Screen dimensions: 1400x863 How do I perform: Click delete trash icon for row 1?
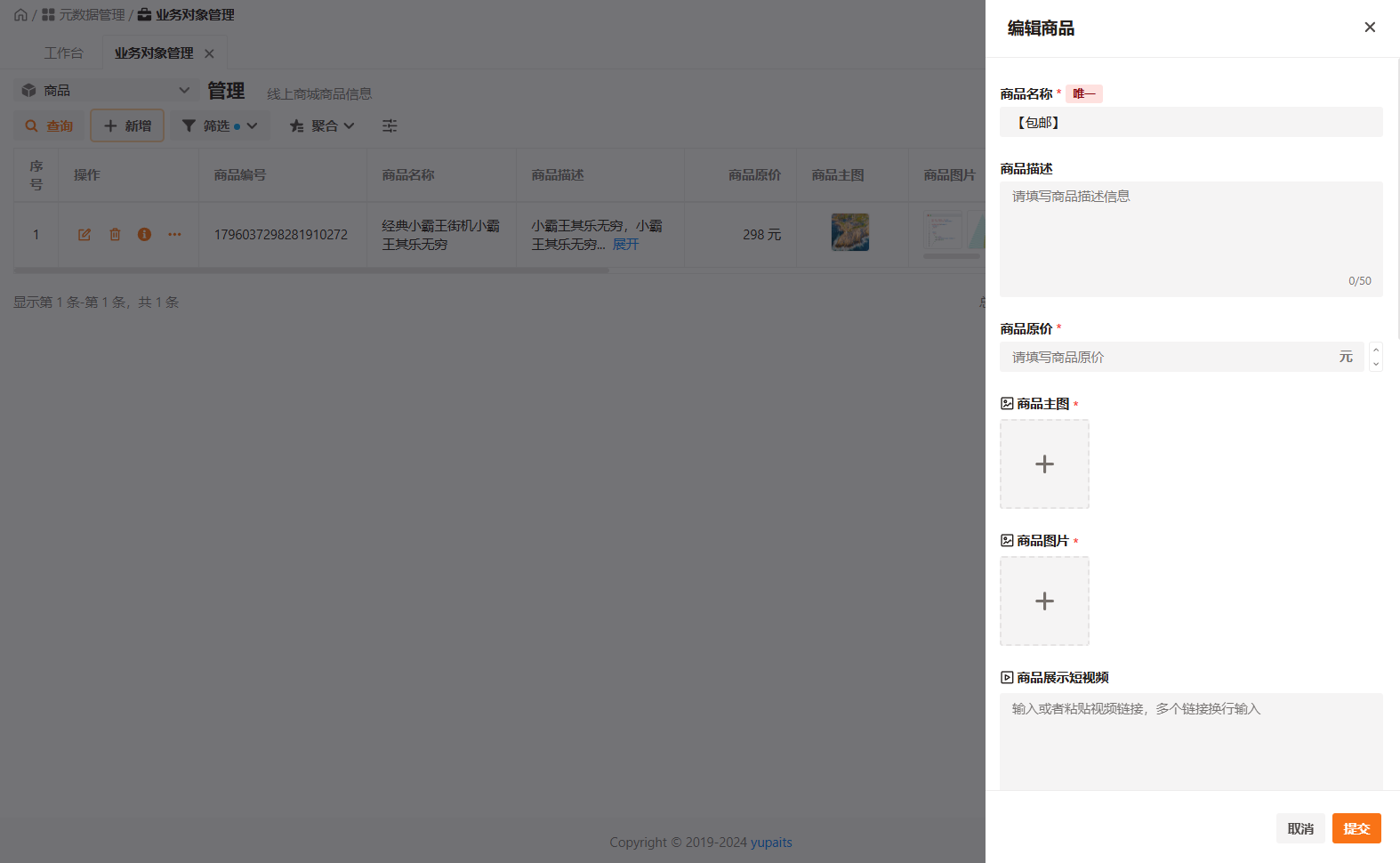click(x=115, y=235)
